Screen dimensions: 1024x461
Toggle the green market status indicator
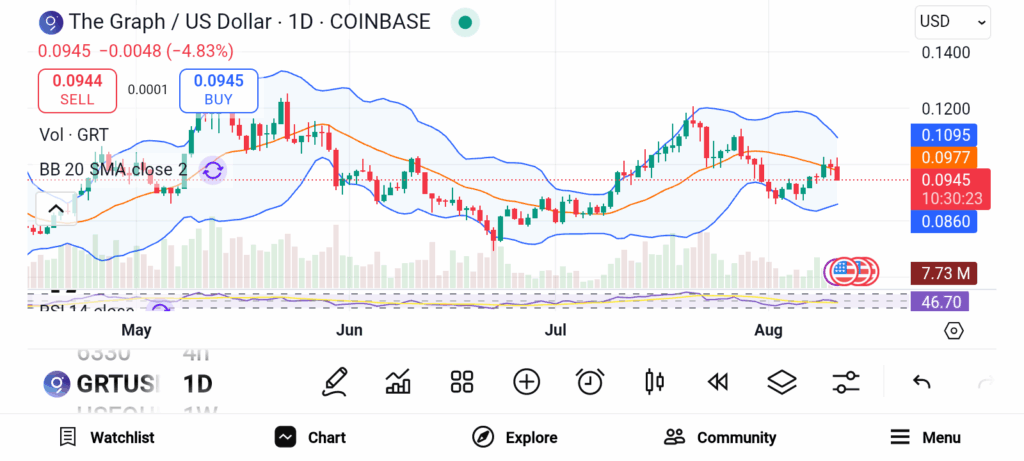465,22
